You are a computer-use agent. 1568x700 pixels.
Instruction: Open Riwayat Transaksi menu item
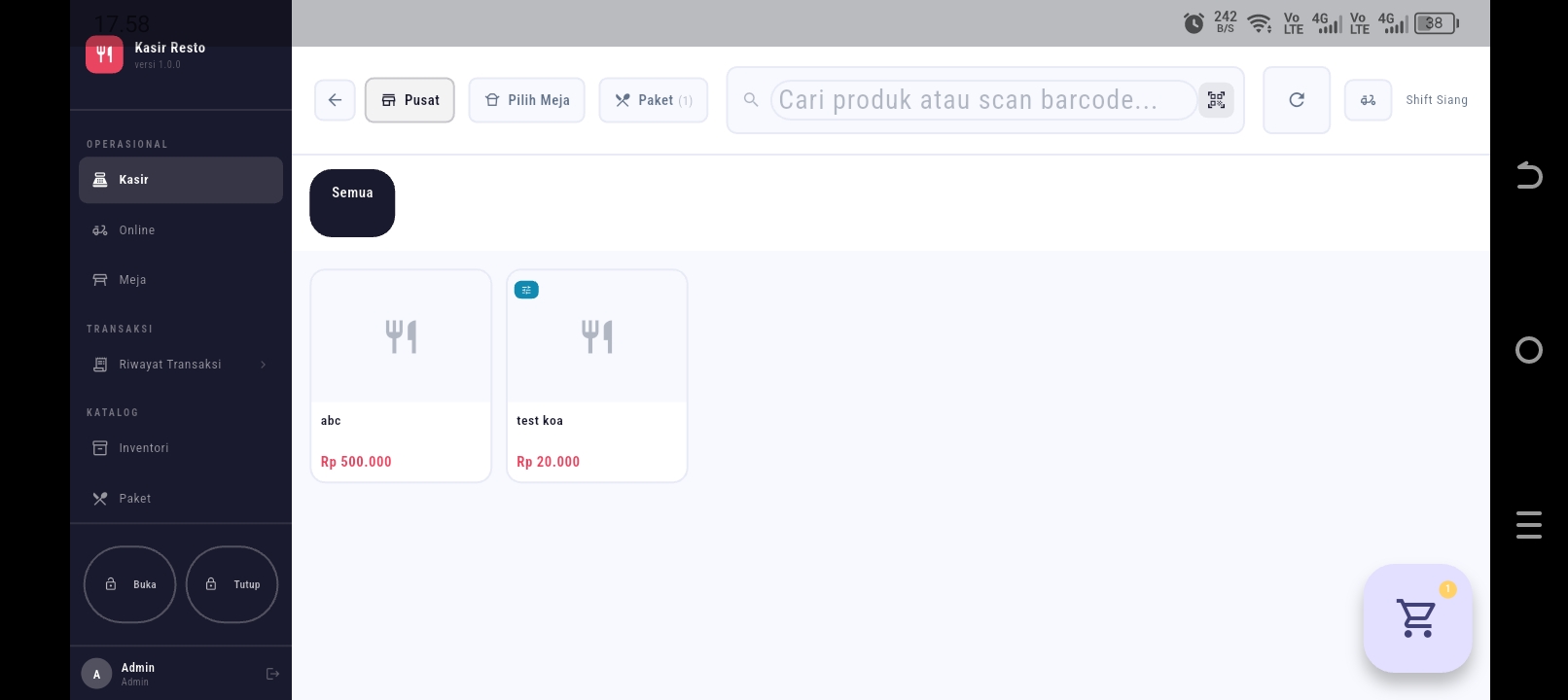pos(181,365)
